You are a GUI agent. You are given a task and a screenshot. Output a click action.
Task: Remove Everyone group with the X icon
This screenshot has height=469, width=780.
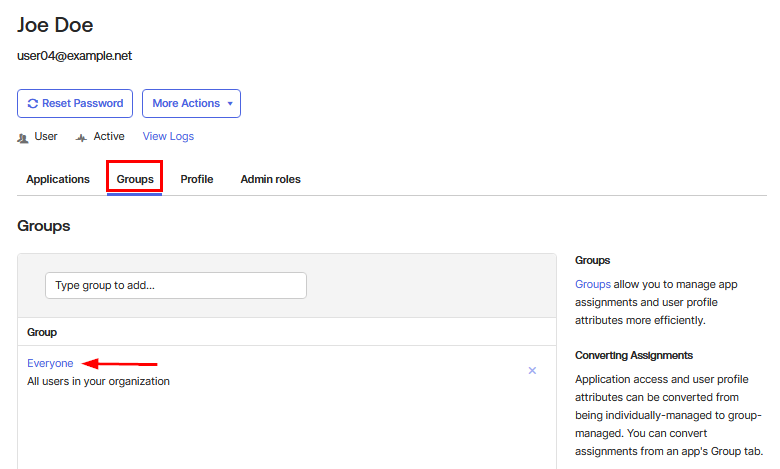(x=532, y=370)
